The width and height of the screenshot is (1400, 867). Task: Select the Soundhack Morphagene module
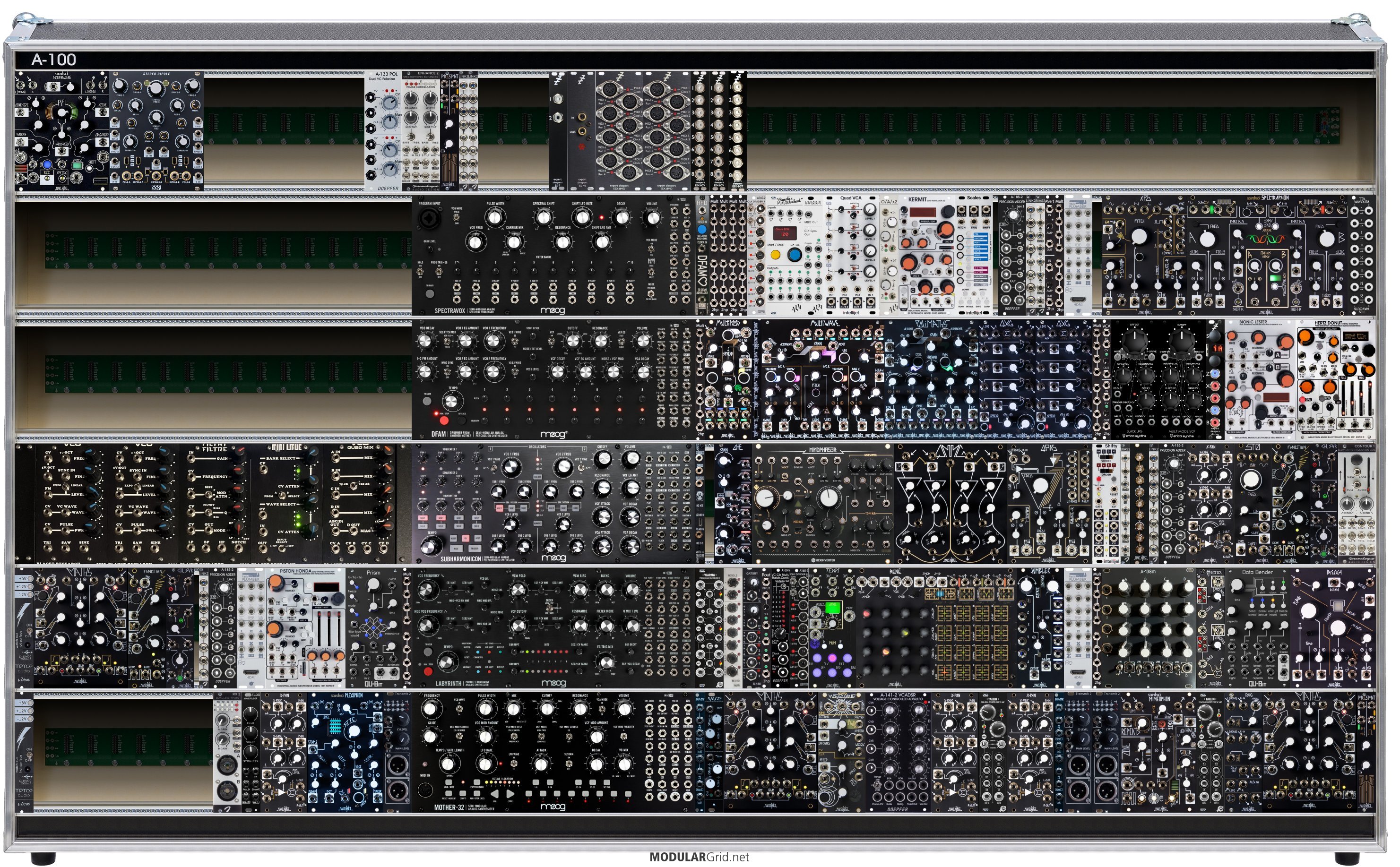(62, 131)
